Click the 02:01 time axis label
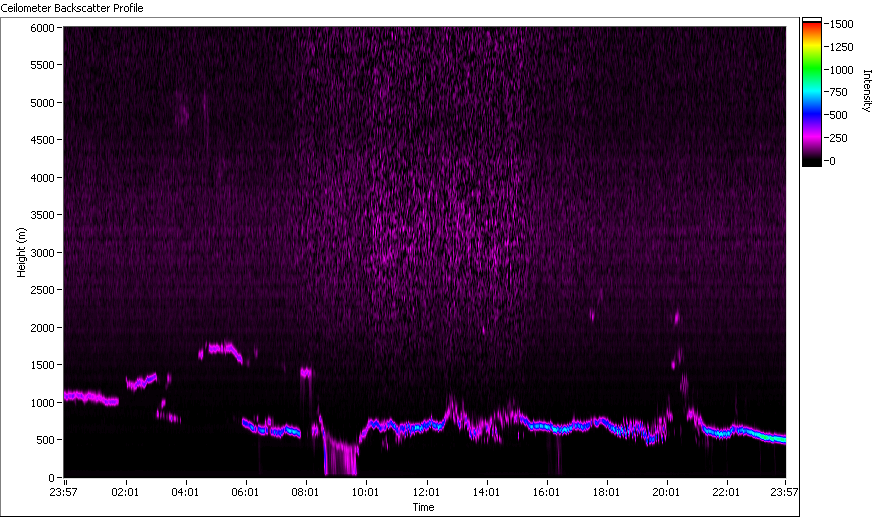This screenshot has width=876, height=517. point(125,492)
